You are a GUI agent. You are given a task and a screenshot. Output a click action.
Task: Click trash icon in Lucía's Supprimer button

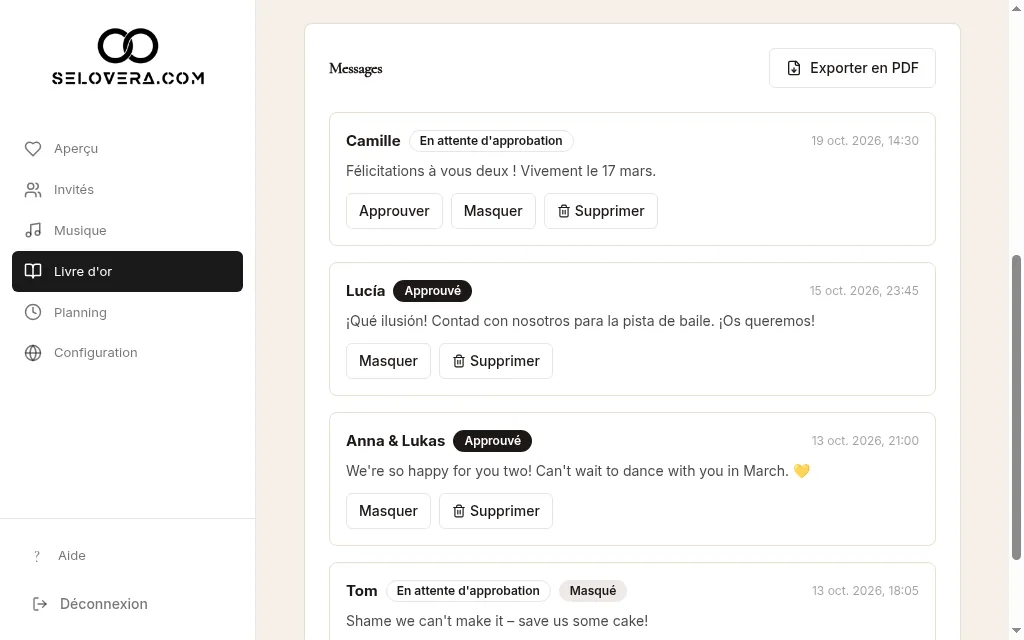point(459,361)
